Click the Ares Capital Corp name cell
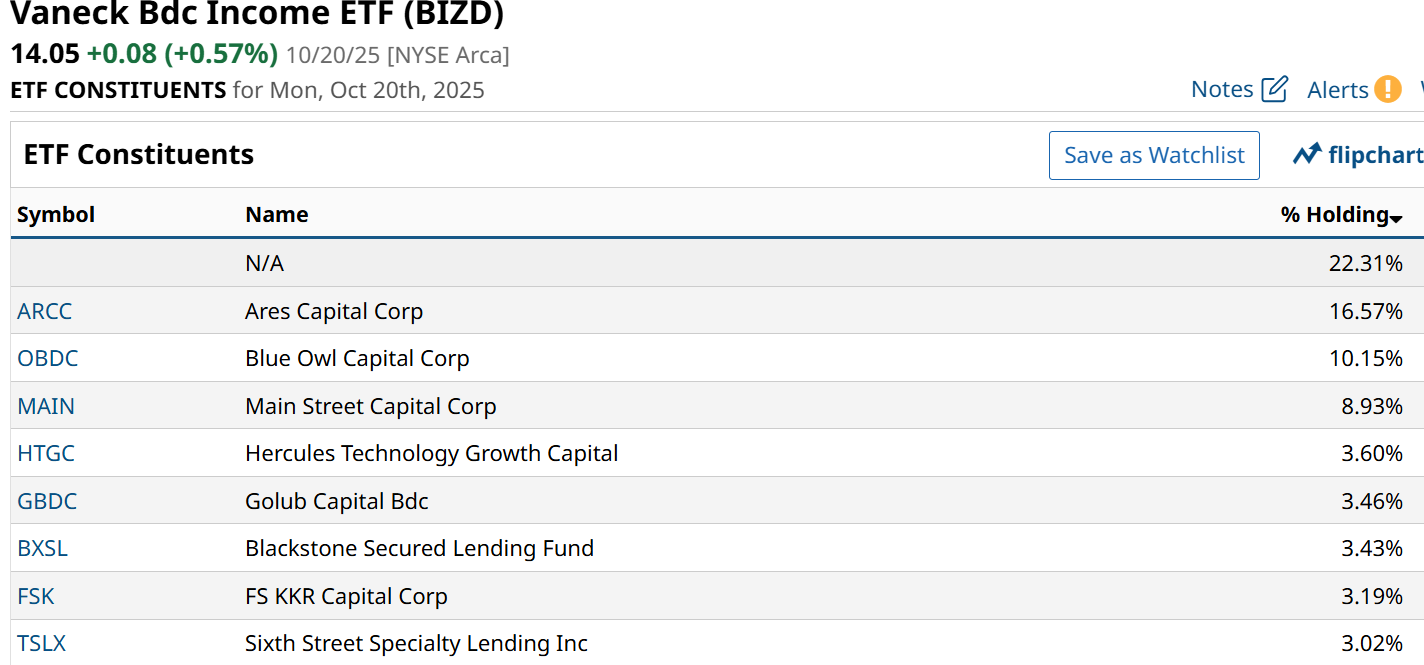The width and height of the screenshot is (1424, 665). (334, 311)
